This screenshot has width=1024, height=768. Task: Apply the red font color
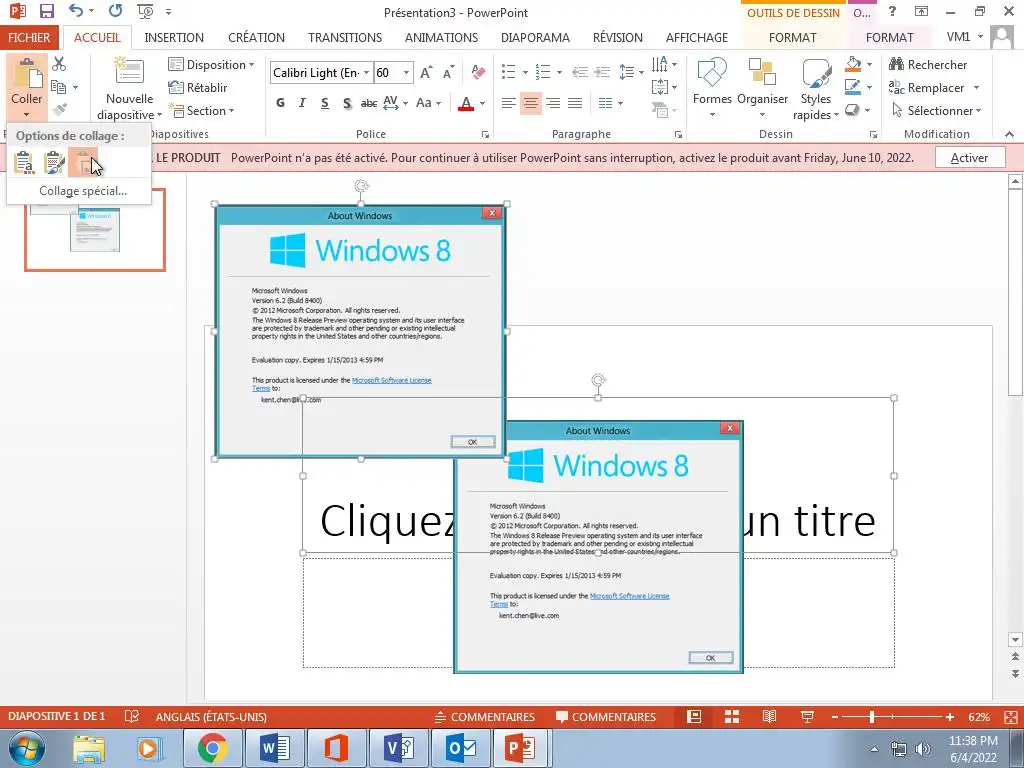tap(466, 103)
